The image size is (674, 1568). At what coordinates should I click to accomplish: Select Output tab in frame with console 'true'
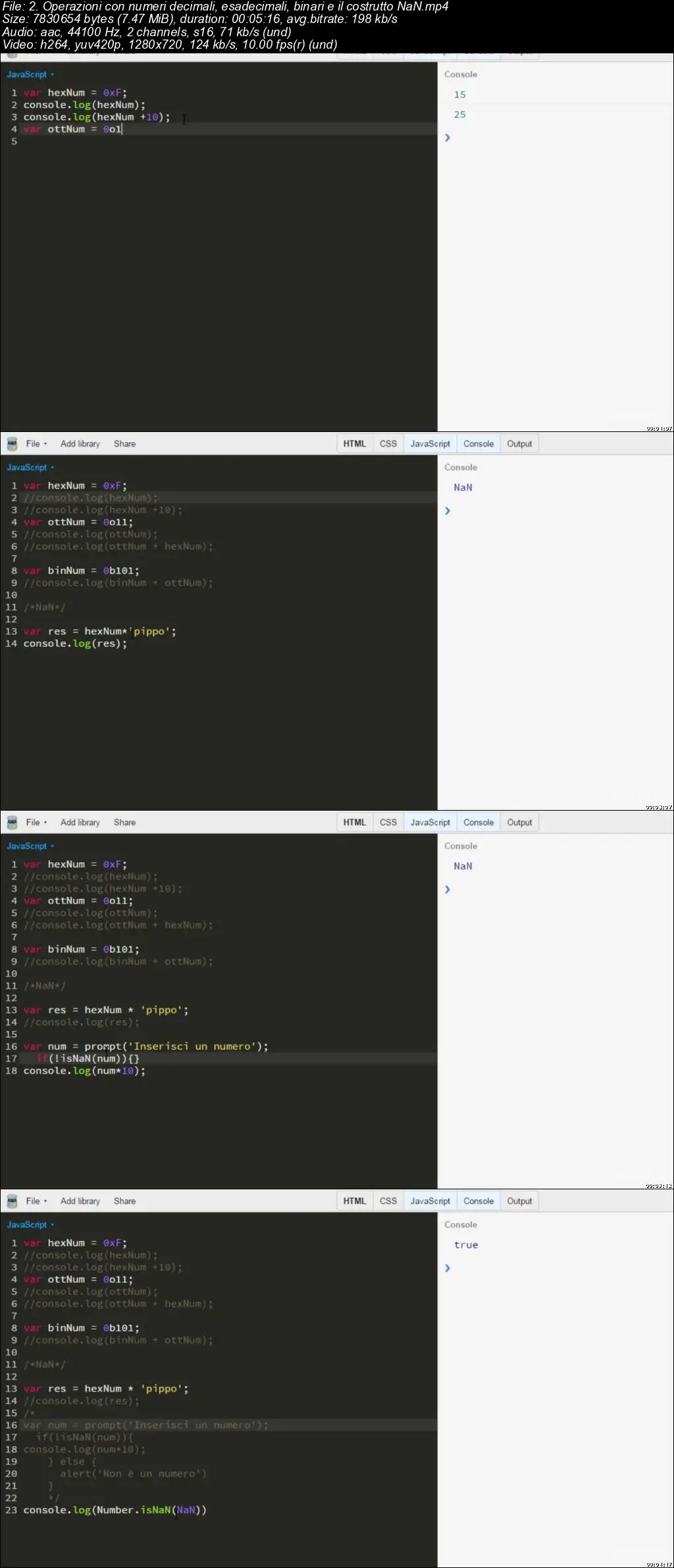519,1201
